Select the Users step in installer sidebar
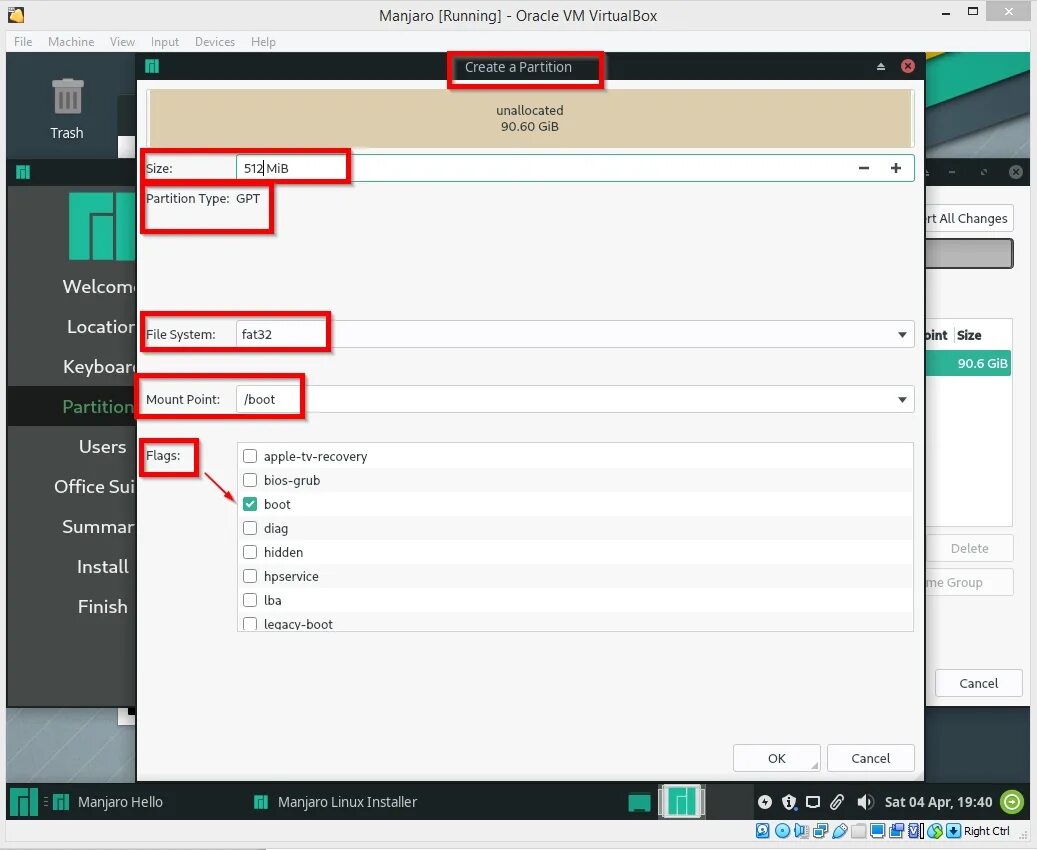This screenshot has height=850, width=1037. [102, 446]
